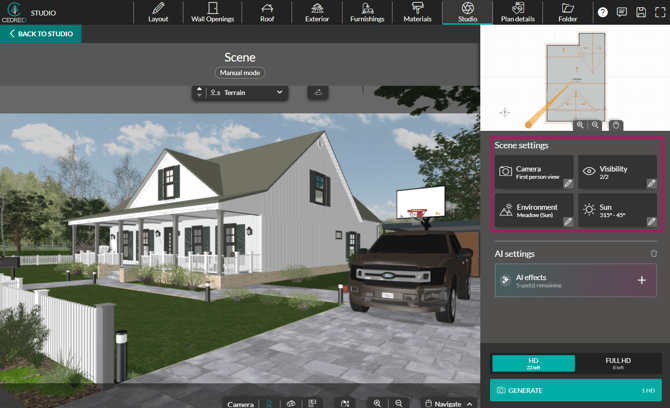
Task: Switch to the Roof tab
Action: (x=267, y=12)
